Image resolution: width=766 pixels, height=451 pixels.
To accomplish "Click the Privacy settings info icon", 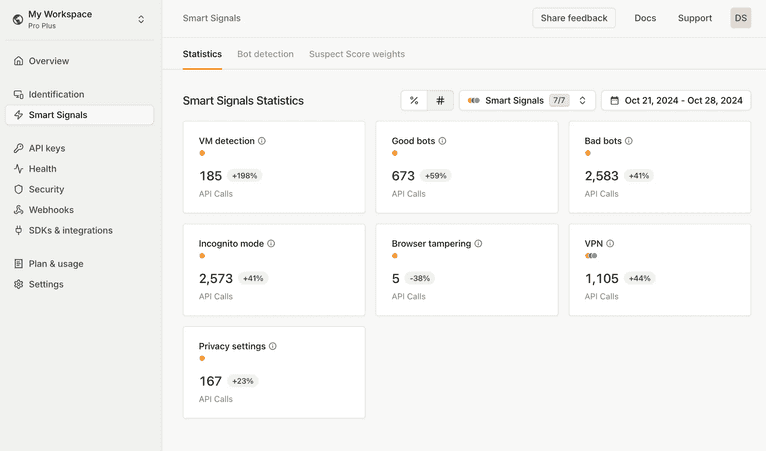I will tap(273, 347).
